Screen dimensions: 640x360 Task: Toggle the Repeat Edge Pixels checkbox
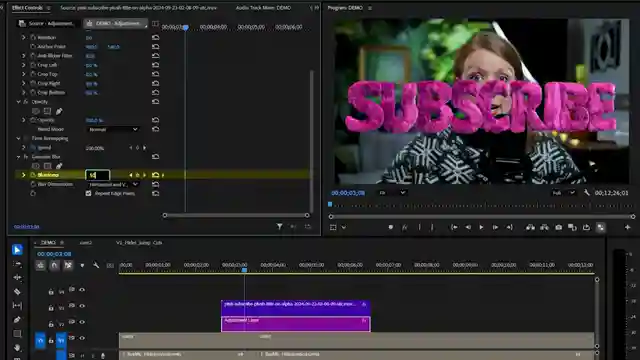(88, 193)
